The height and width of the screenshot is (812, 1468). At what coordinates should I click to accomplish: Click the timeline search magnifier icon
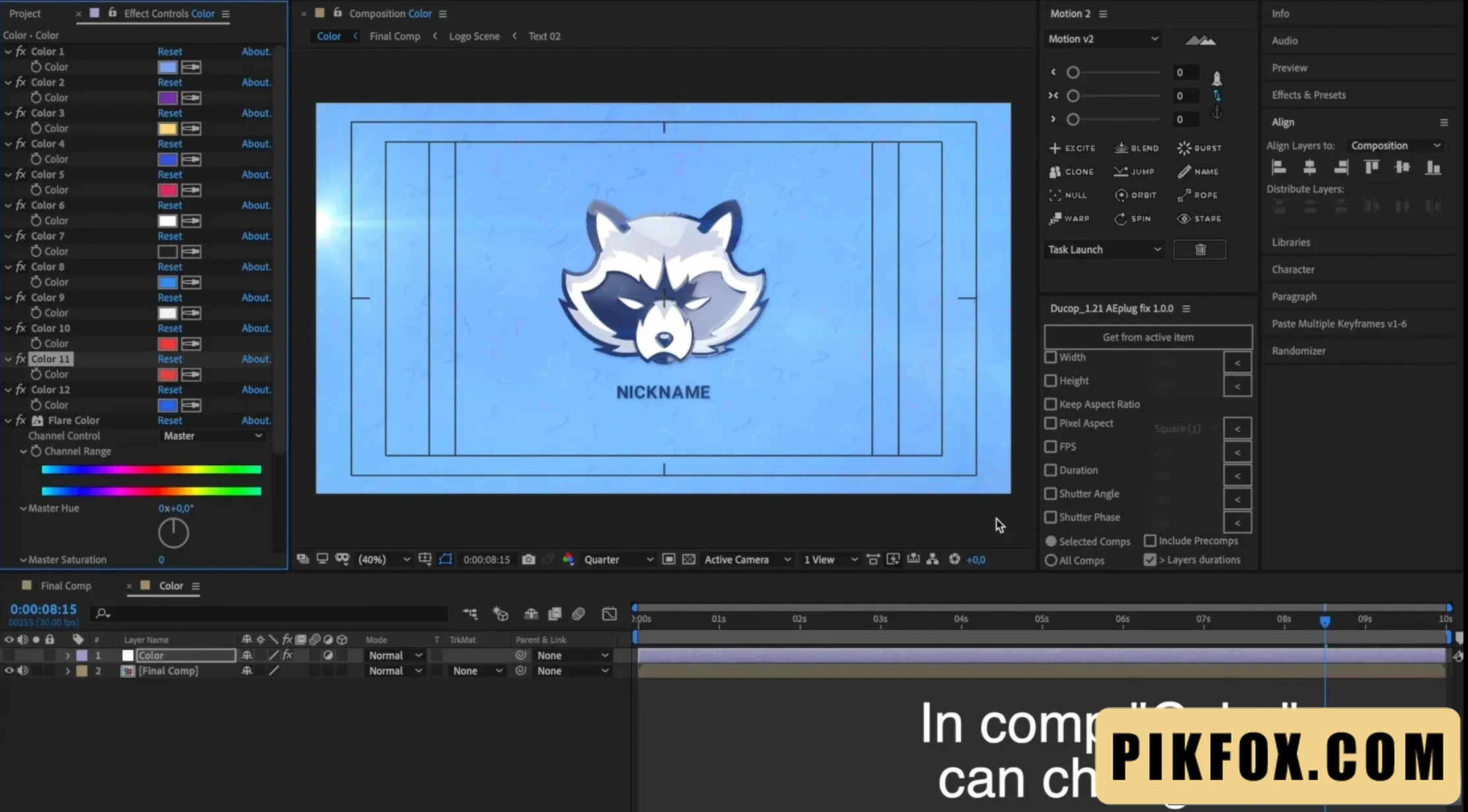click(x=102, y=614)
